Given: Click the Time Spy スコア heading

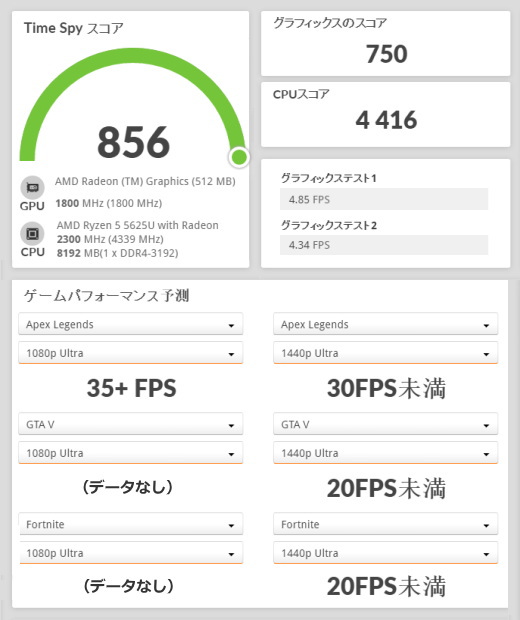Looking at the screenshot, I should (x=74, y=28).
